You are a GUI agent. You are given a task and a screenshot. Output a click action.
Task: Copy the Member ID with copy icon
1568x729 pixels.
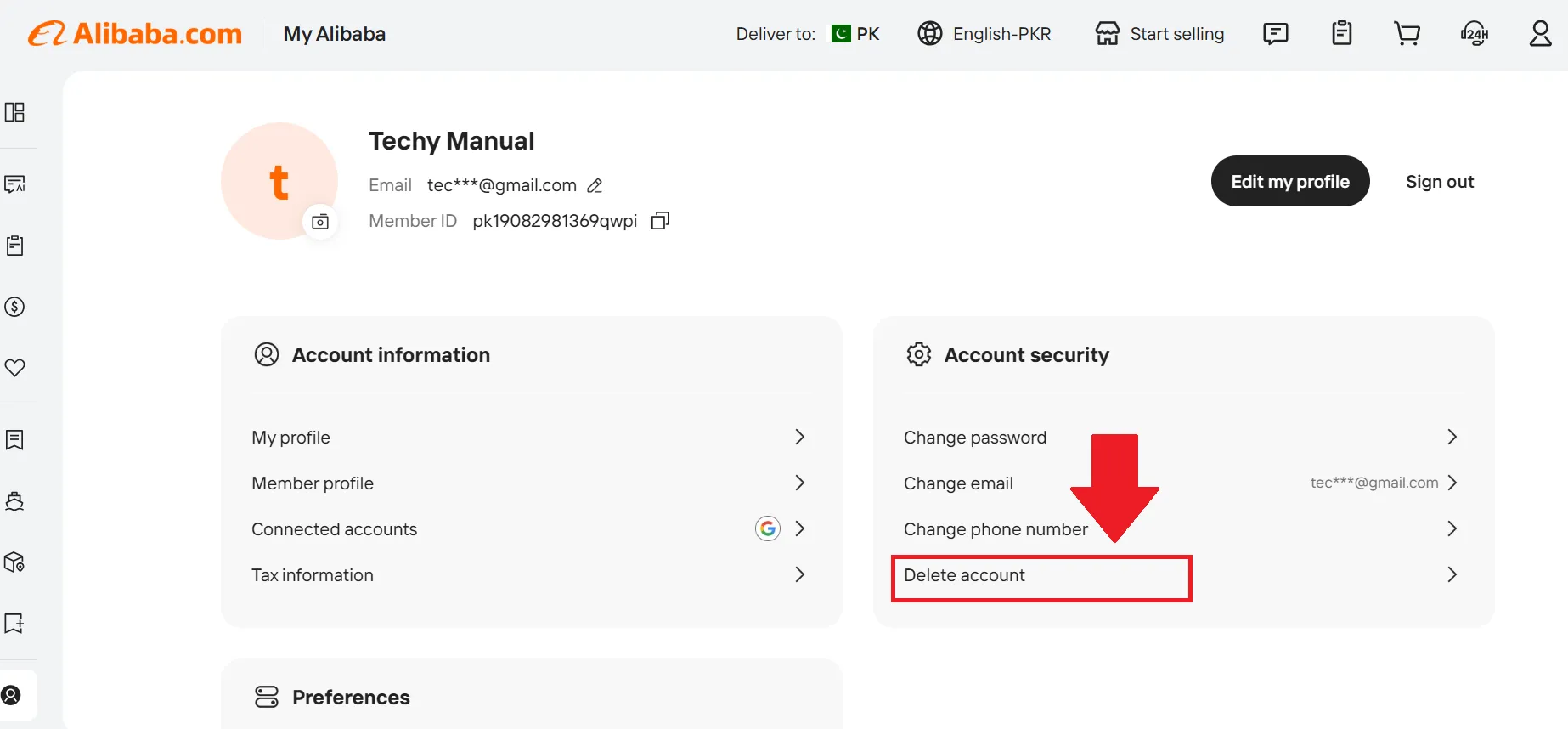660,221
